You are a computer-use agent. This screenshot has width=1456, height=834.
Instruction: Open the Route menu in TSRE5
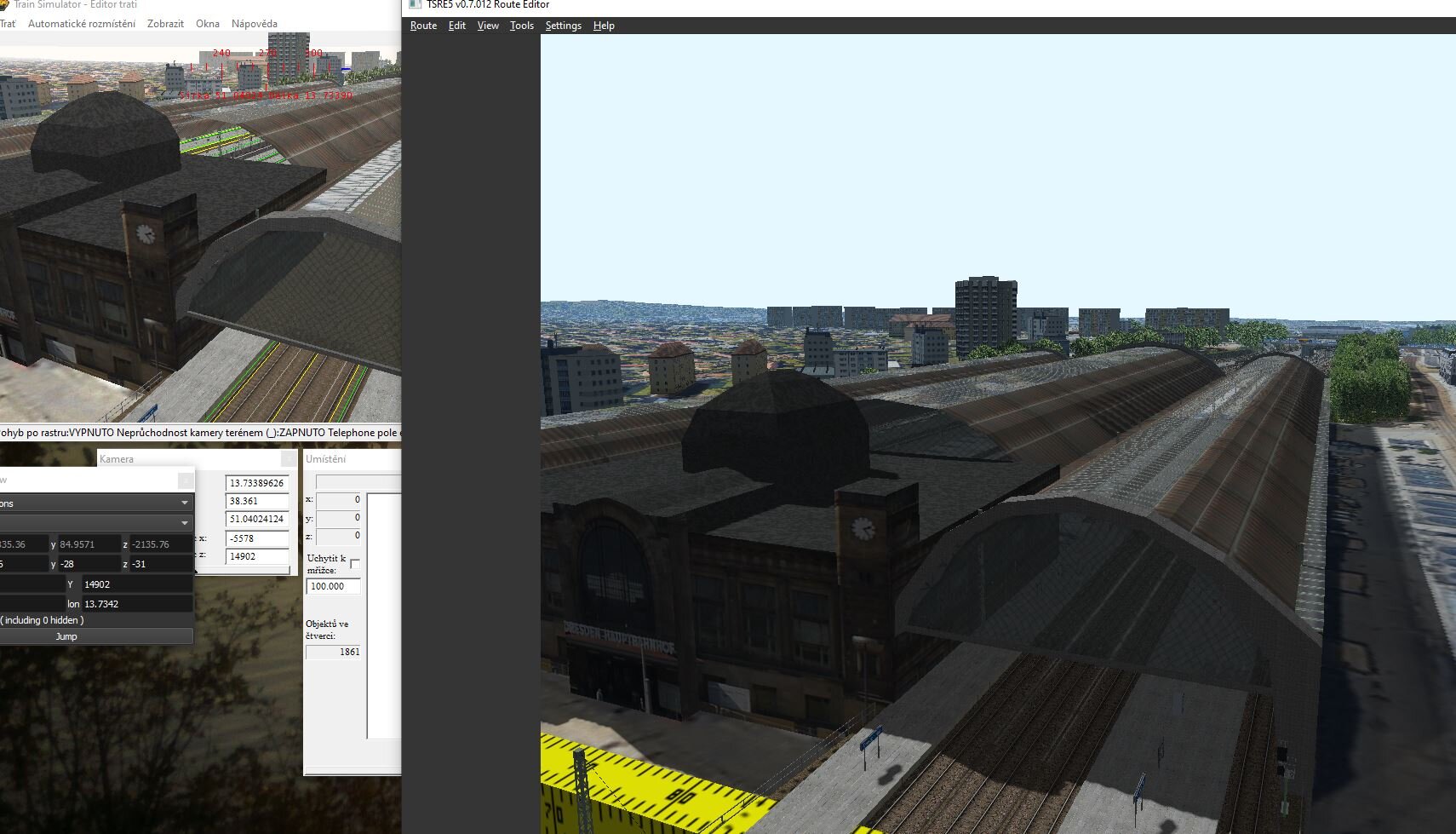(423, 26)
